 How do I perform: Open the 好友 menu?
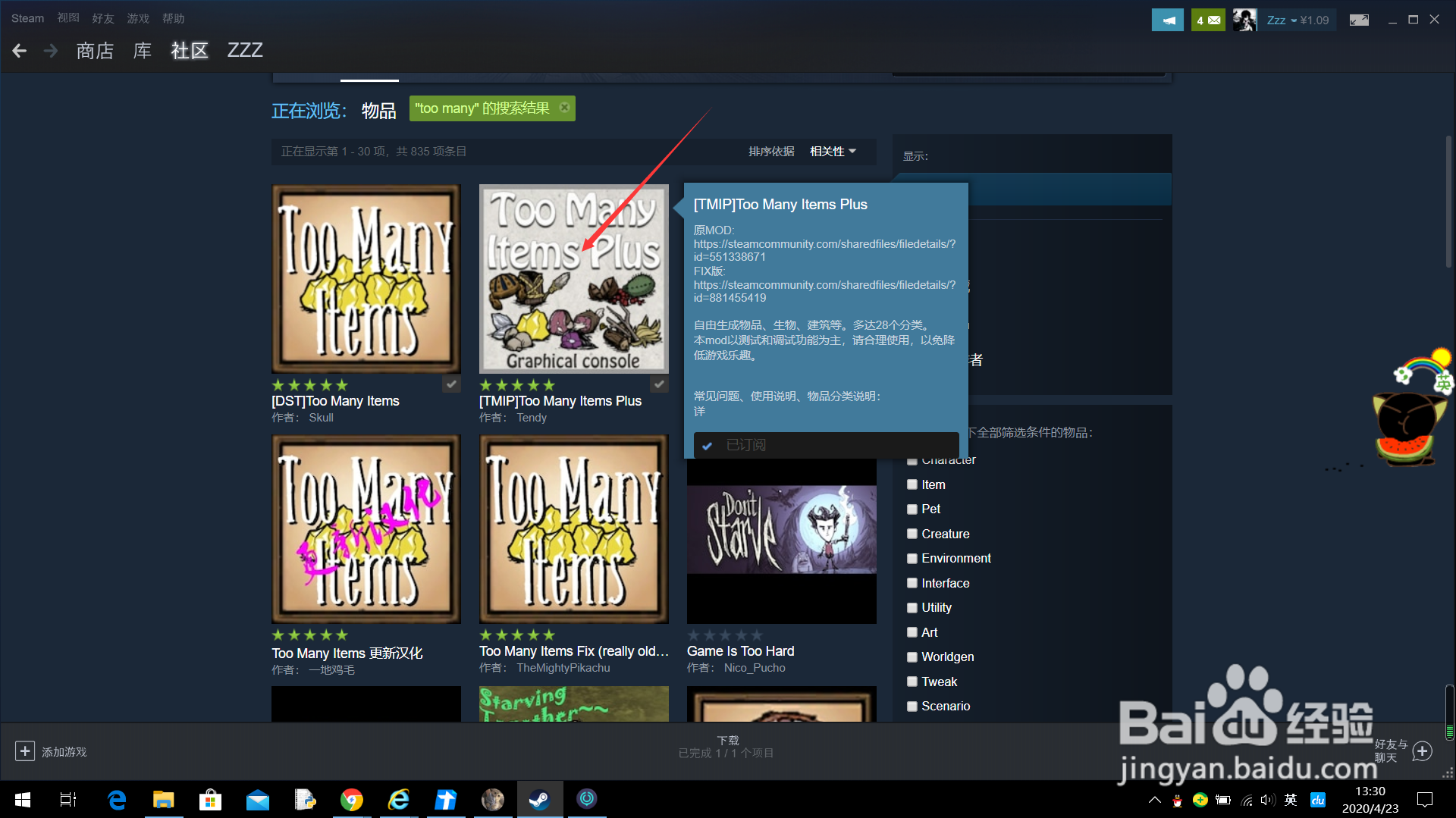coord(103,18)
